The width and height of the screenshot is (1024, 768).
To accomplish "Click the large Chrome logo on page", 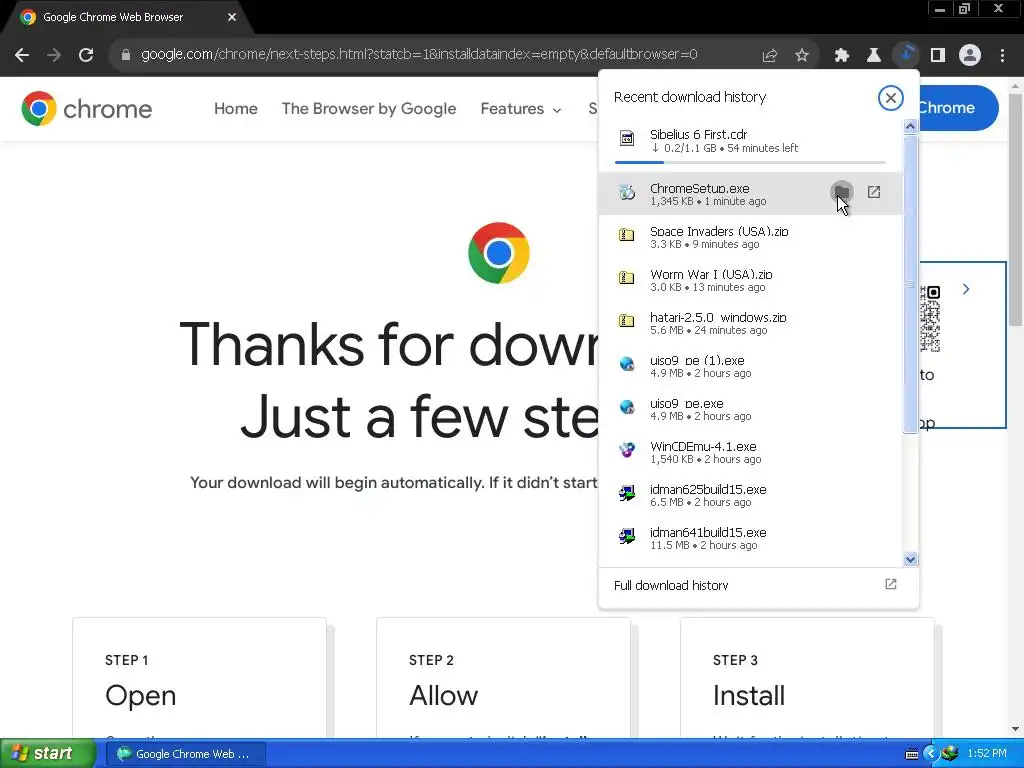I will click(499, 253).
